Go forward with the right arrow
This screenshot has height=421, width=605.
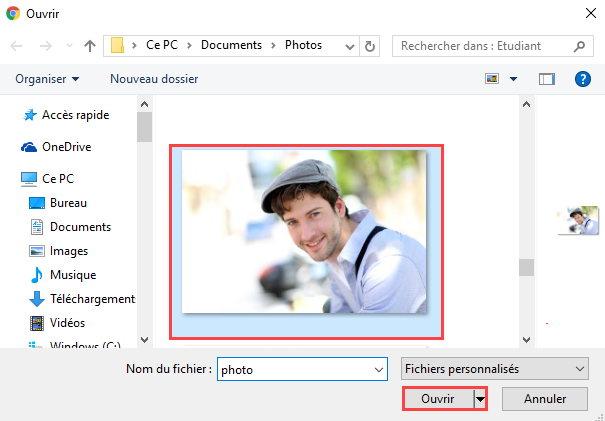click(46, 46)
